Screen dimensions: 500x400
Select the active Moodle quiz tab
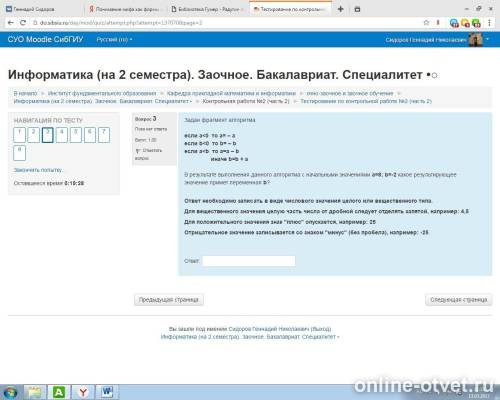pos(290,9)
